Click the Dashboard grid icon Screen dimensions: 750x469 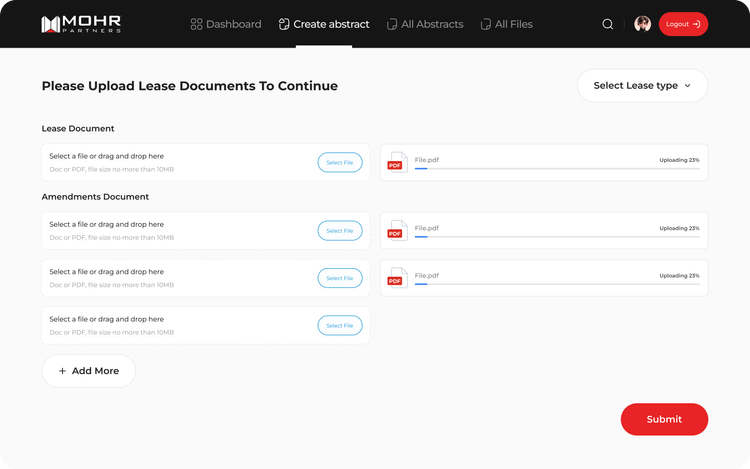click(x=196, y=24)
